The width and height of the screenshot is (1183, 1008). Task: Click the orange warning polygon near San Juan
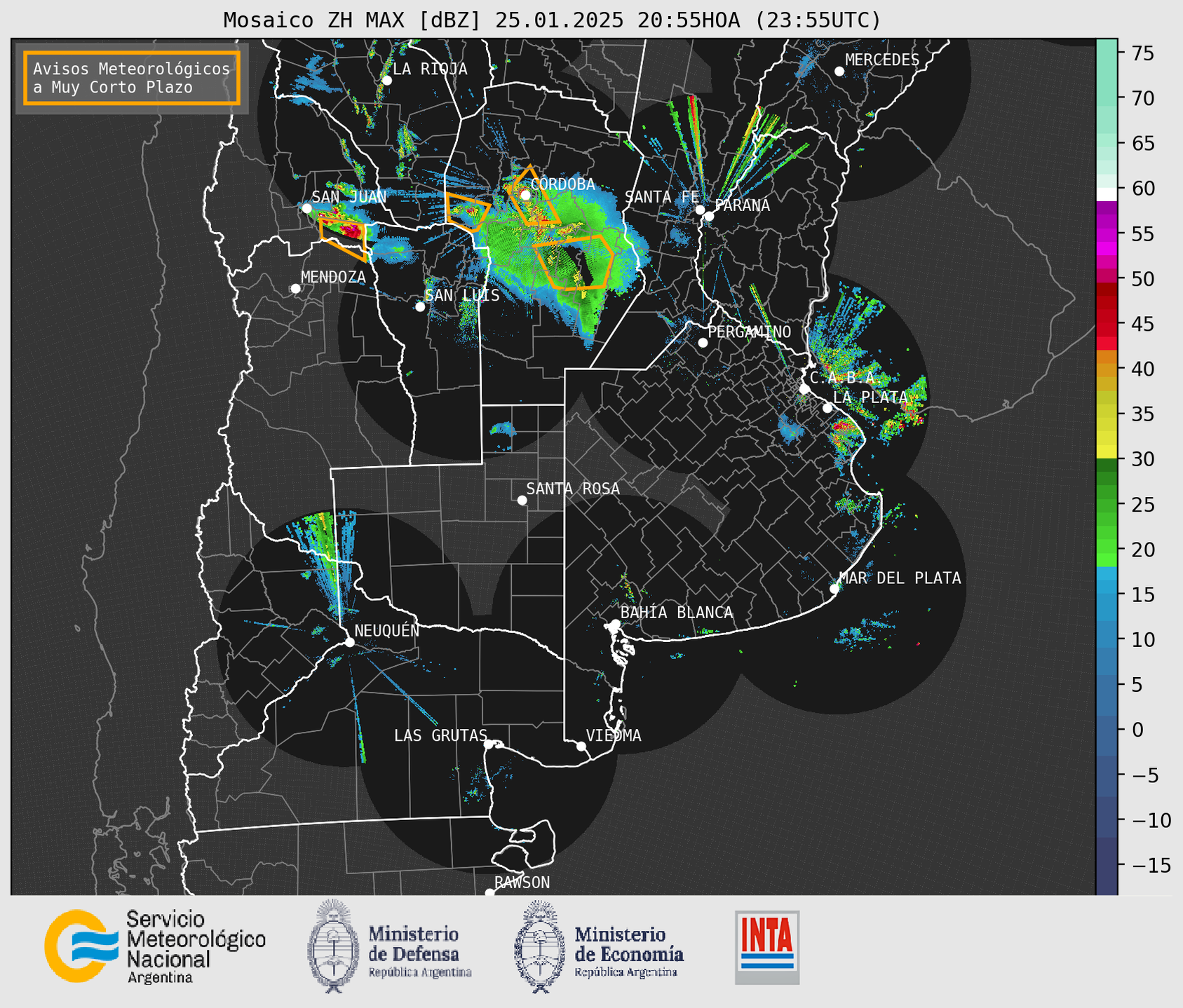click(x=344, y=239)
